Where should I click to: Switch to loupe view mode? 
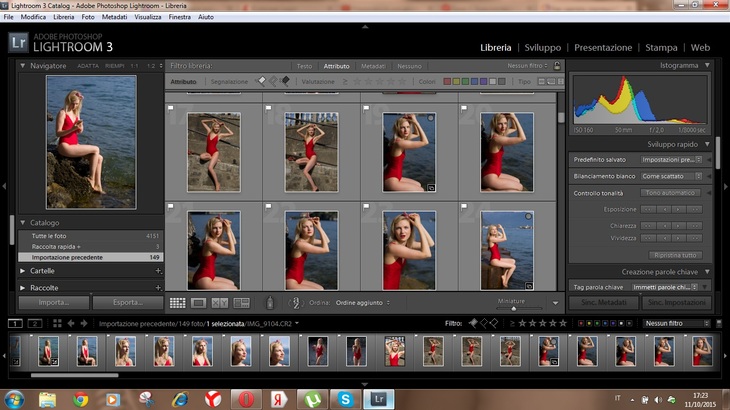click(198, 303)
